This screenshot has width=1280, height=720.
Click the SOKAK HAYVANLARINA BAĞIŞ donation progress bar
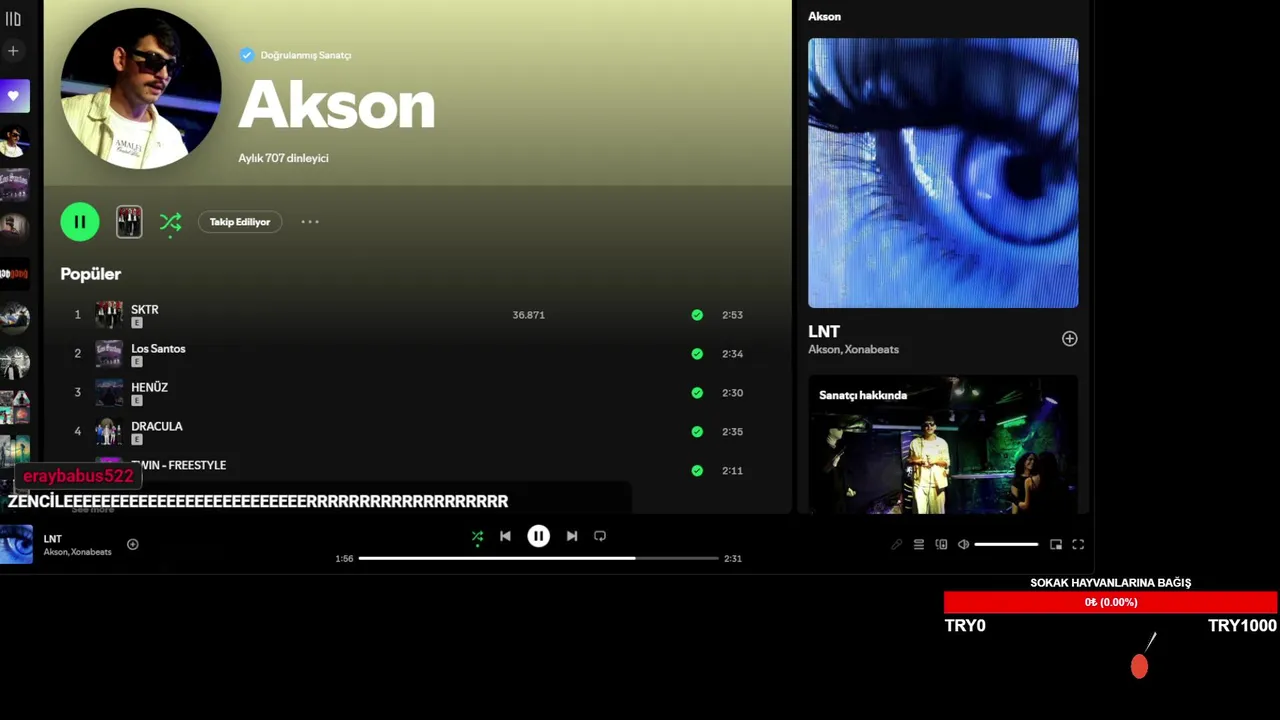pos(1110,602)
